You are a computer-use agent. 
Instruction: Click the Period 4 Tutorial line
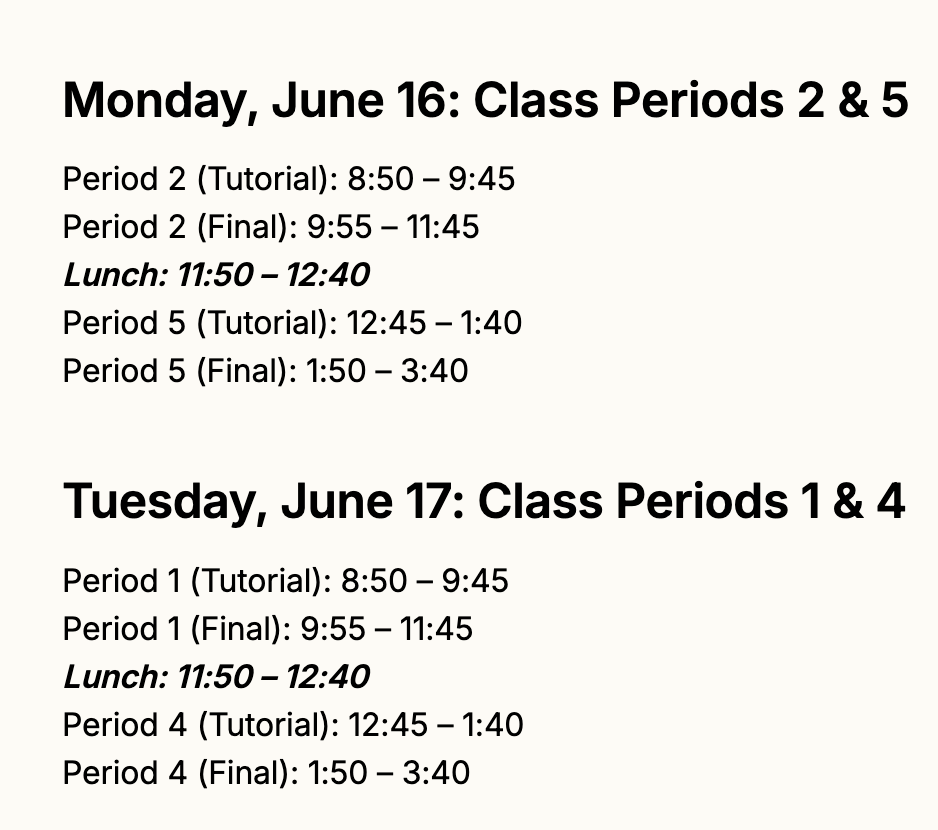coord(293,725)
